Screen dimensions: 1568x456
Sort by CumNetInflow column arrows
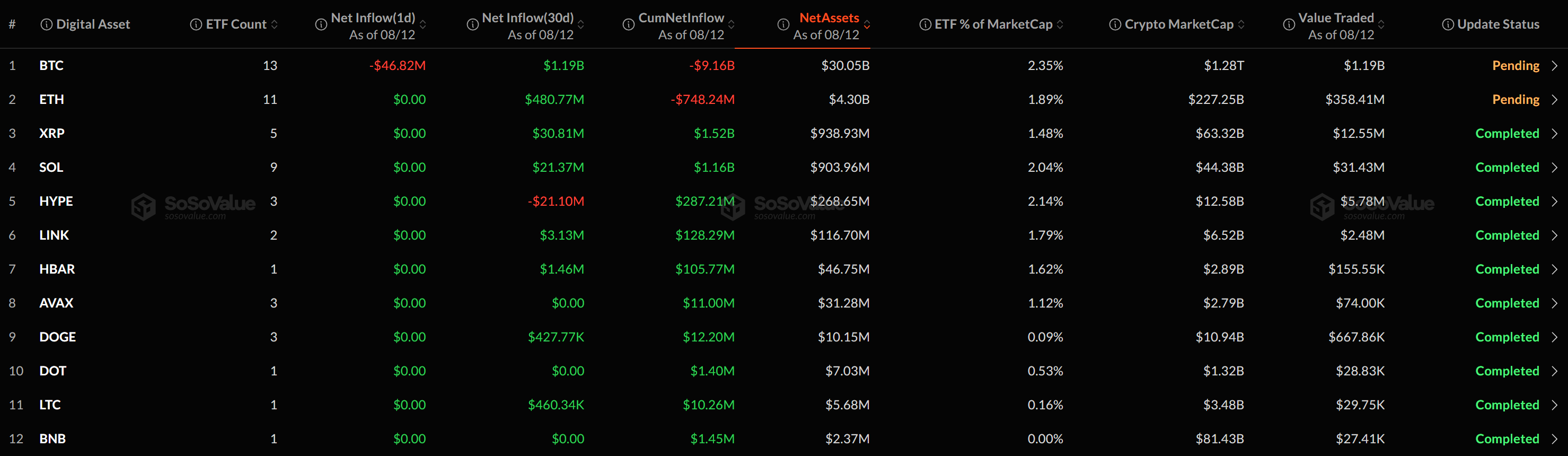pyautogui.click(x=732, y=24)
